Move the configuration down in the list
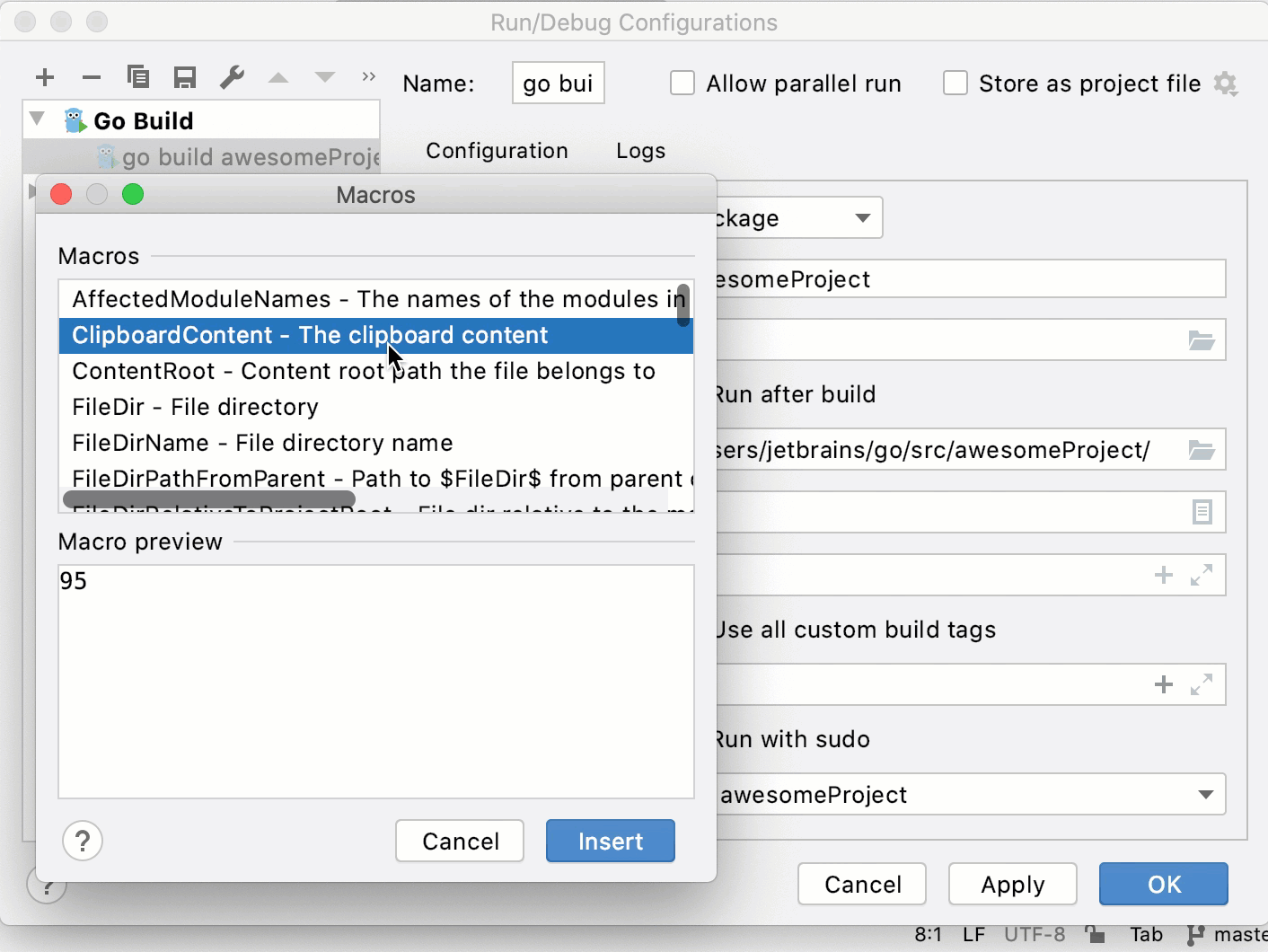The image size is (1268, 952). pos(324,77)
